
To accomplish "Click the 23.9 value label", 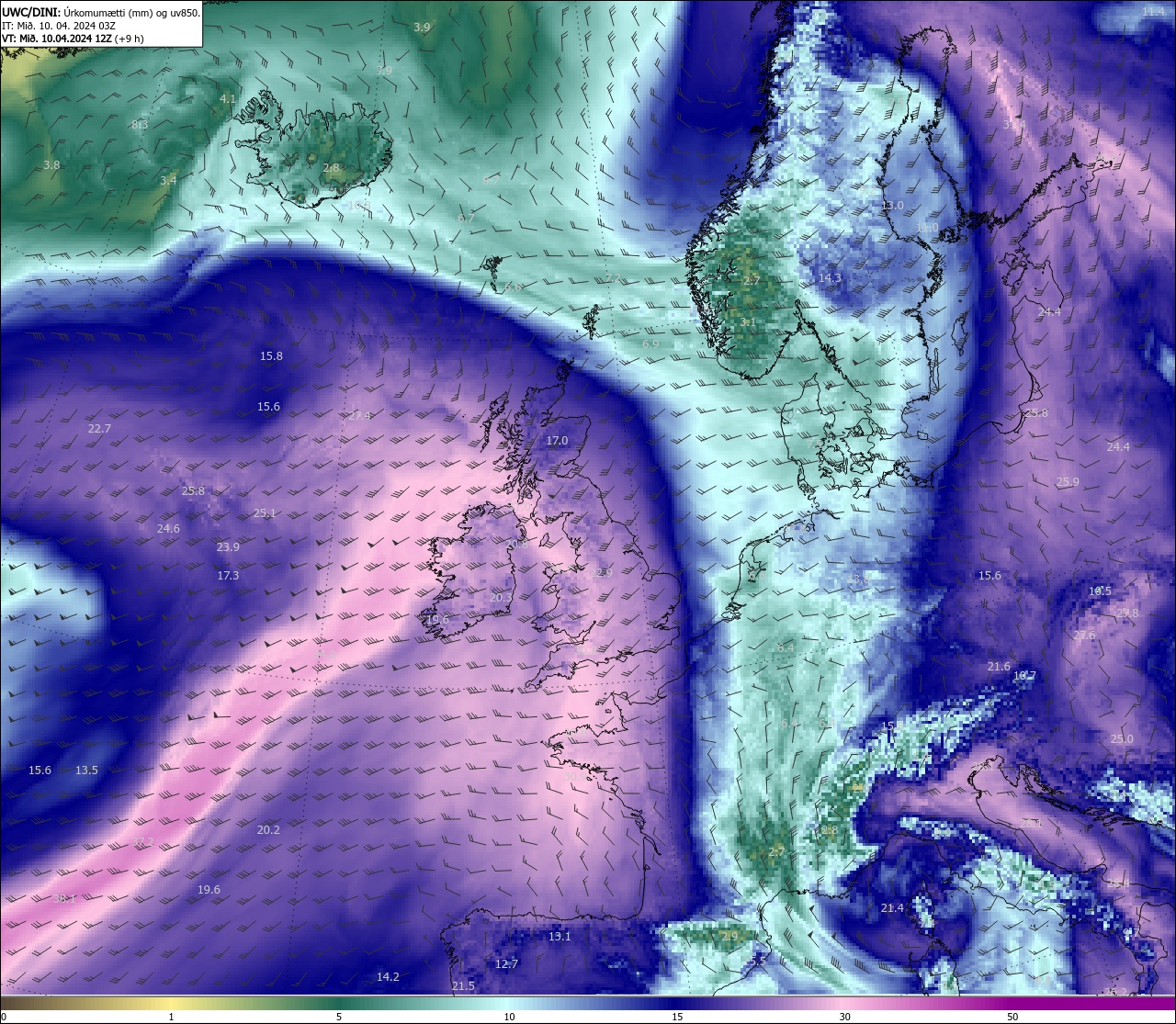I will pos(228,547).
